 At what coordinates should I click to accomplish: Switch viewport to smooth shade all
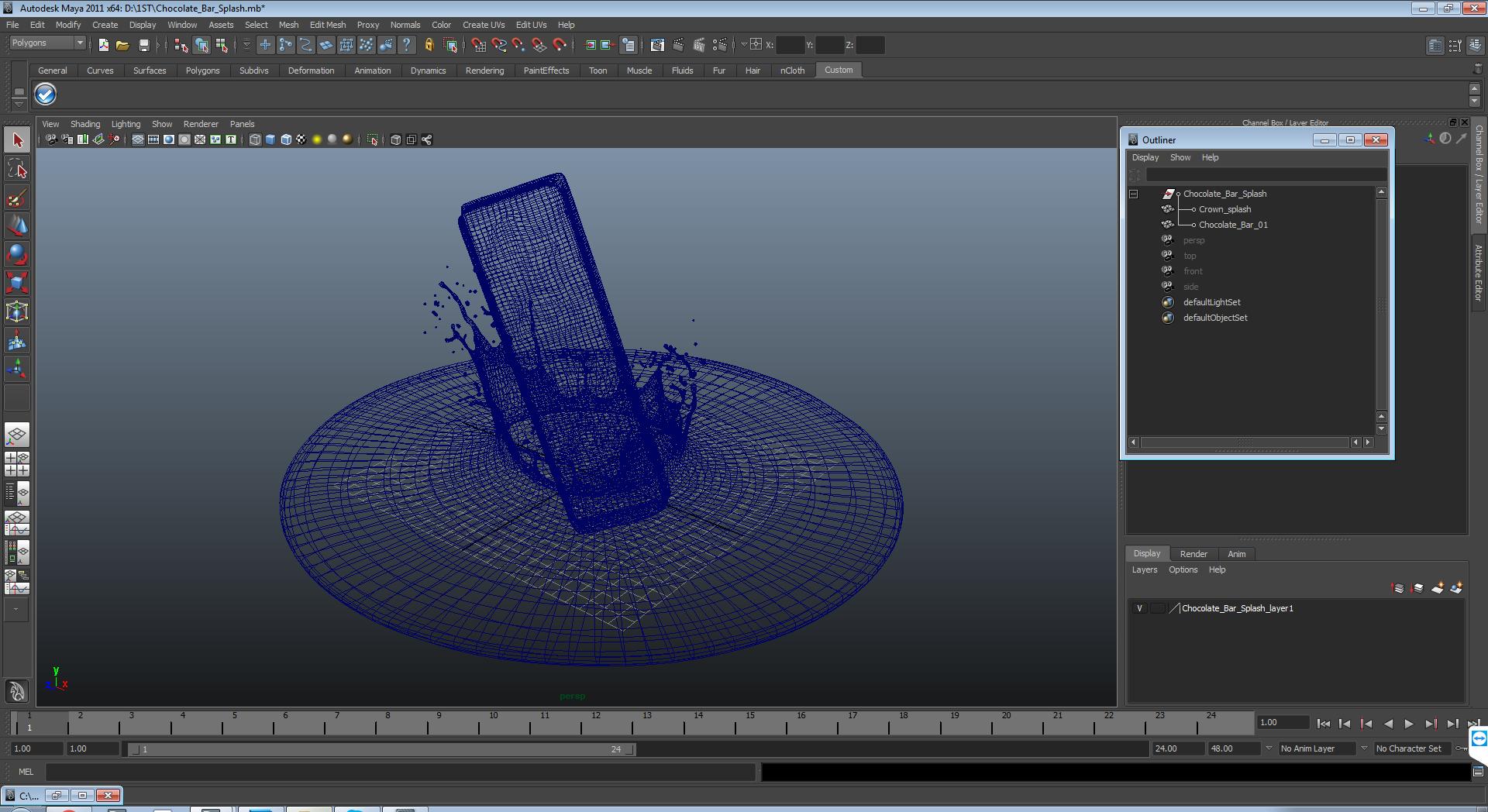click(x=270, y=139)
